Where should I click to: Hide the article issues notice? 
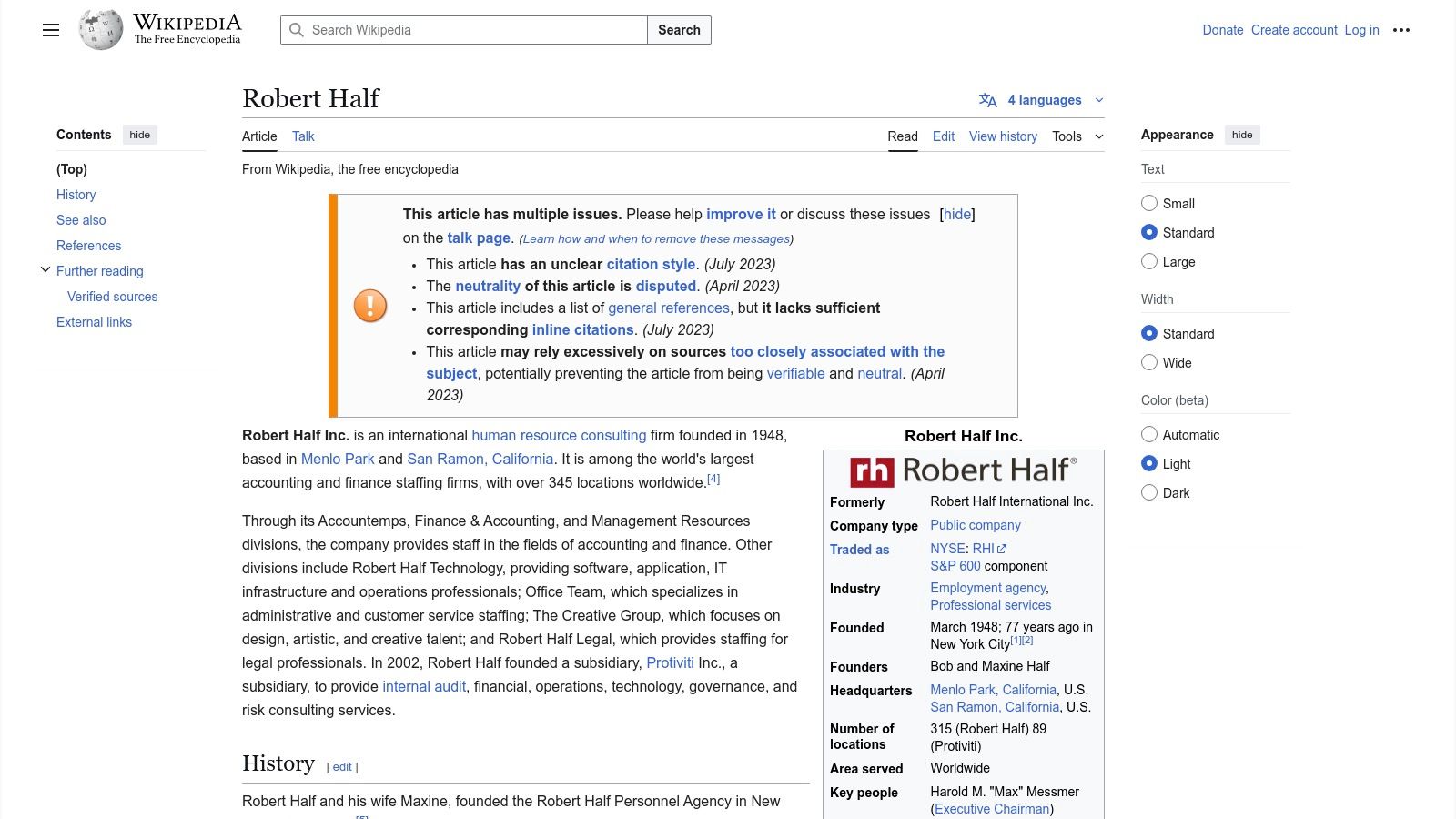(957, 215)
